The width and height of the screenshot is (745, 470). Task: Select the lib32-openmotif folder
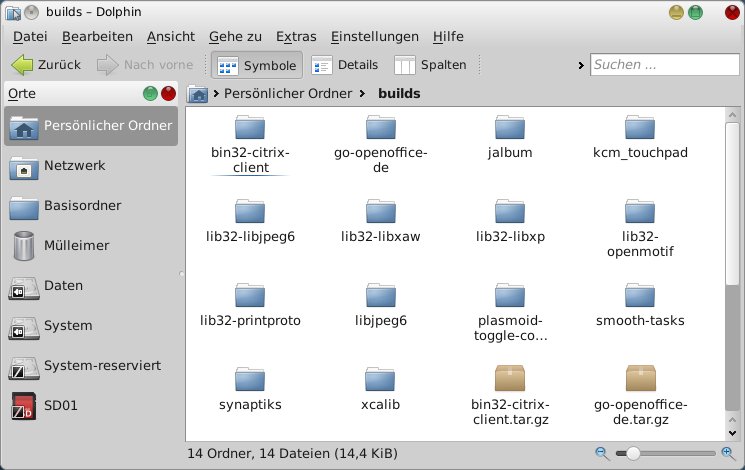tap(640, 229)
